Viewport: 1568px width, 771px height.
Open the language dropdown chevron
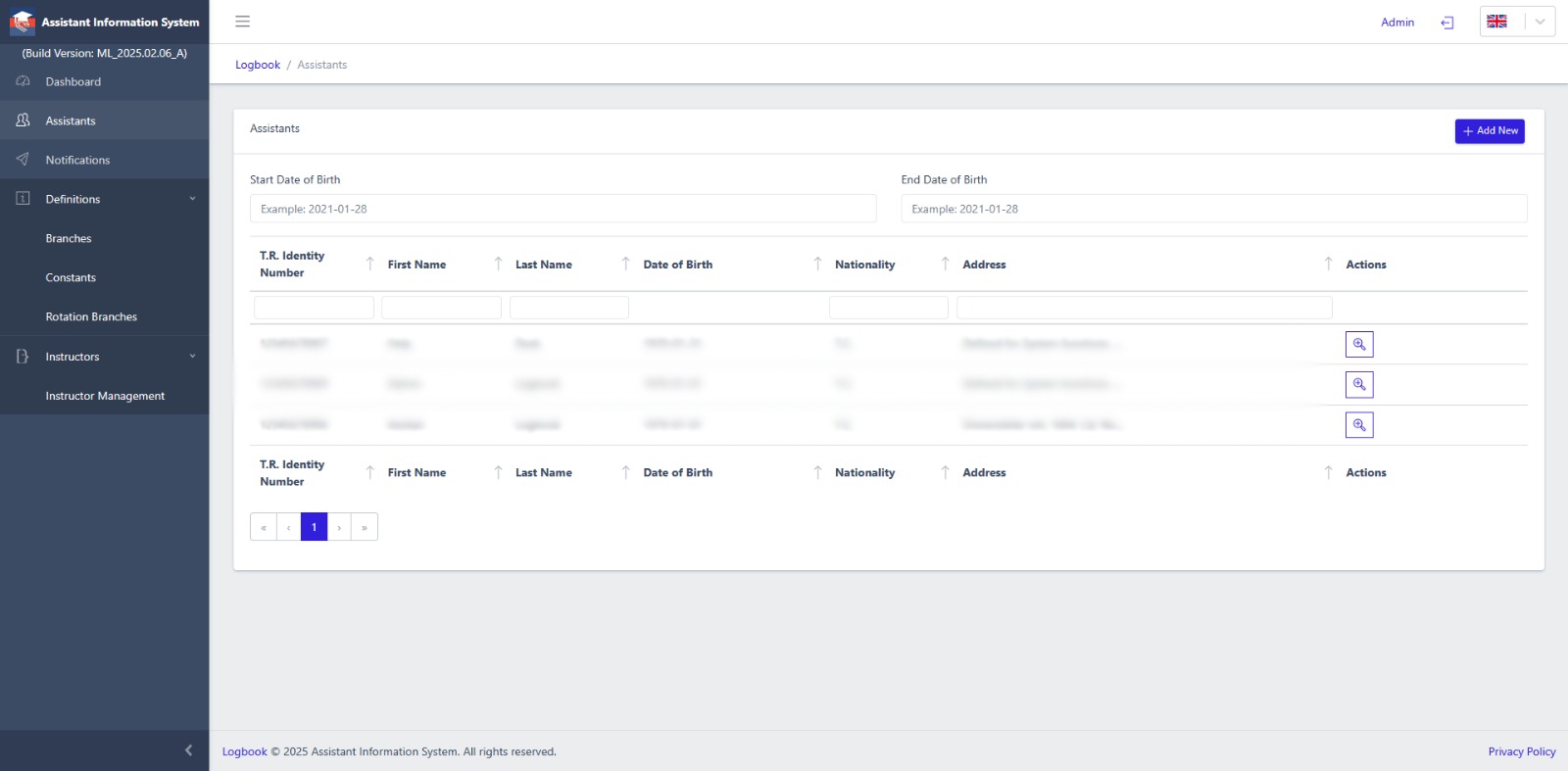tap(1540, 22)
